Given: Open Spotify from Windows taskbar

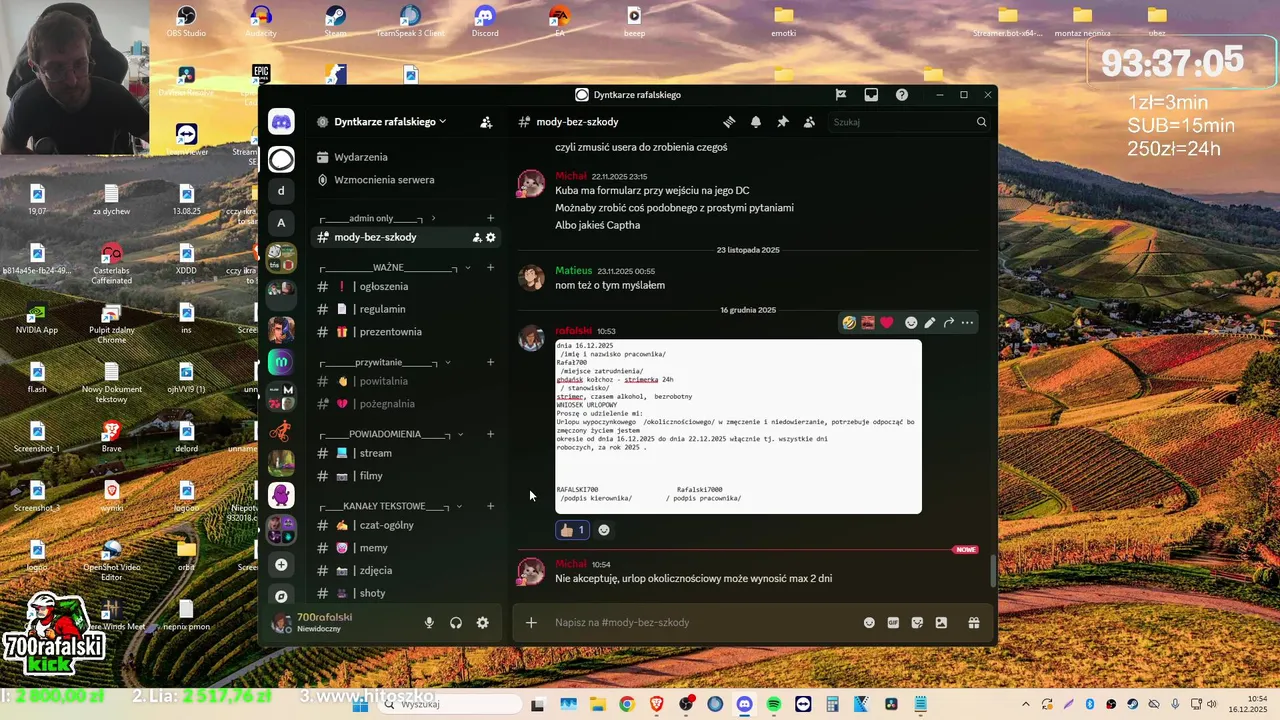Looking at the screenshot, I should pyautogui.click(x=774, y=704).
